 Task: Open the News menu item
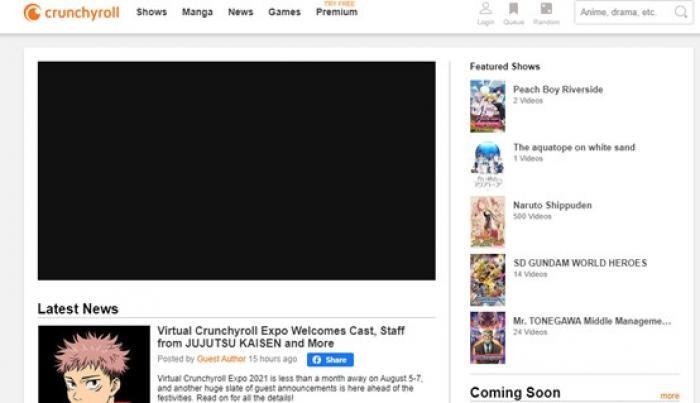point(240,13)
